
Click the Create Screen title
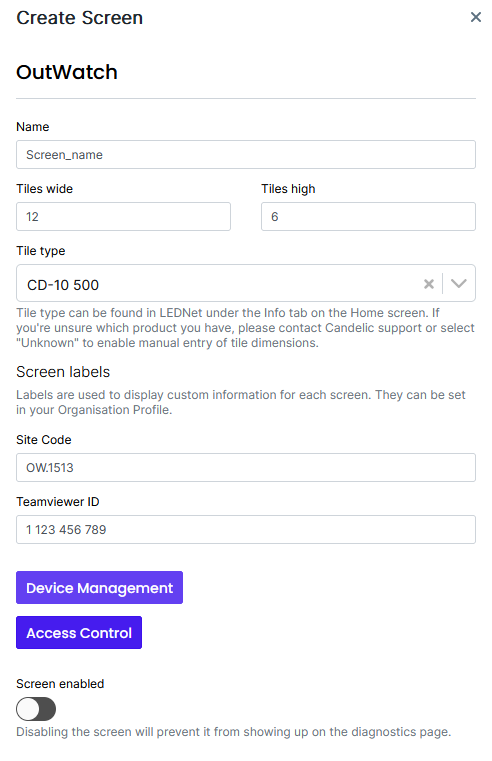point(80,18)
